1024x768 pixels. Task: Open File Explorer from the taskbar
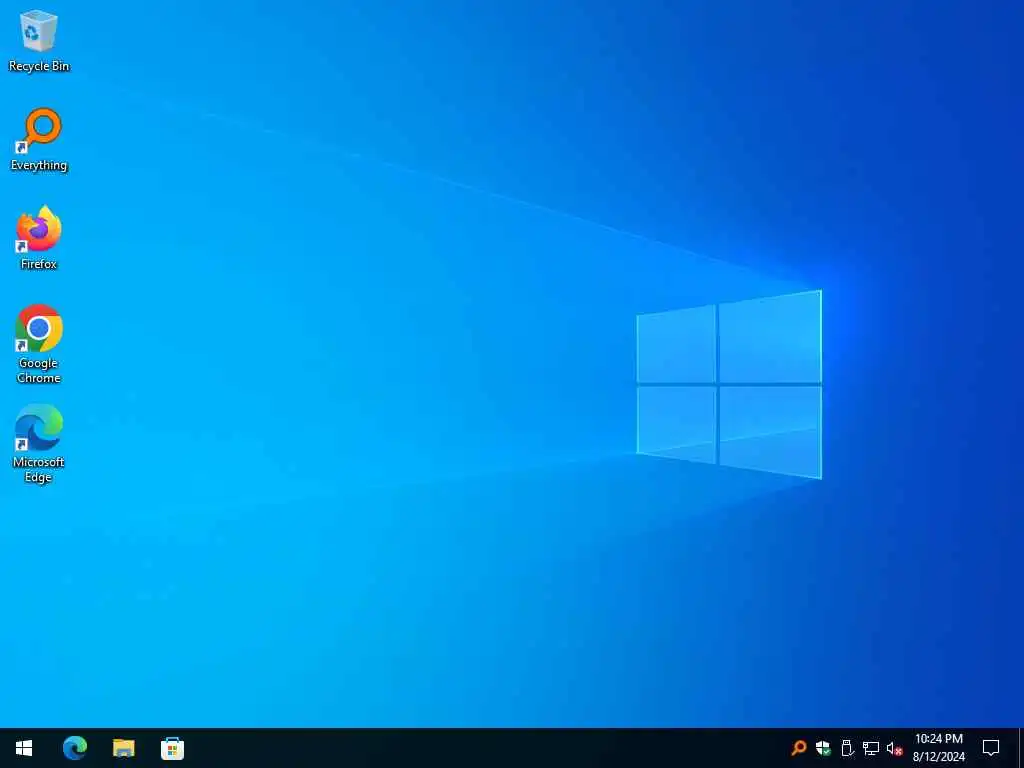point(123,748)
